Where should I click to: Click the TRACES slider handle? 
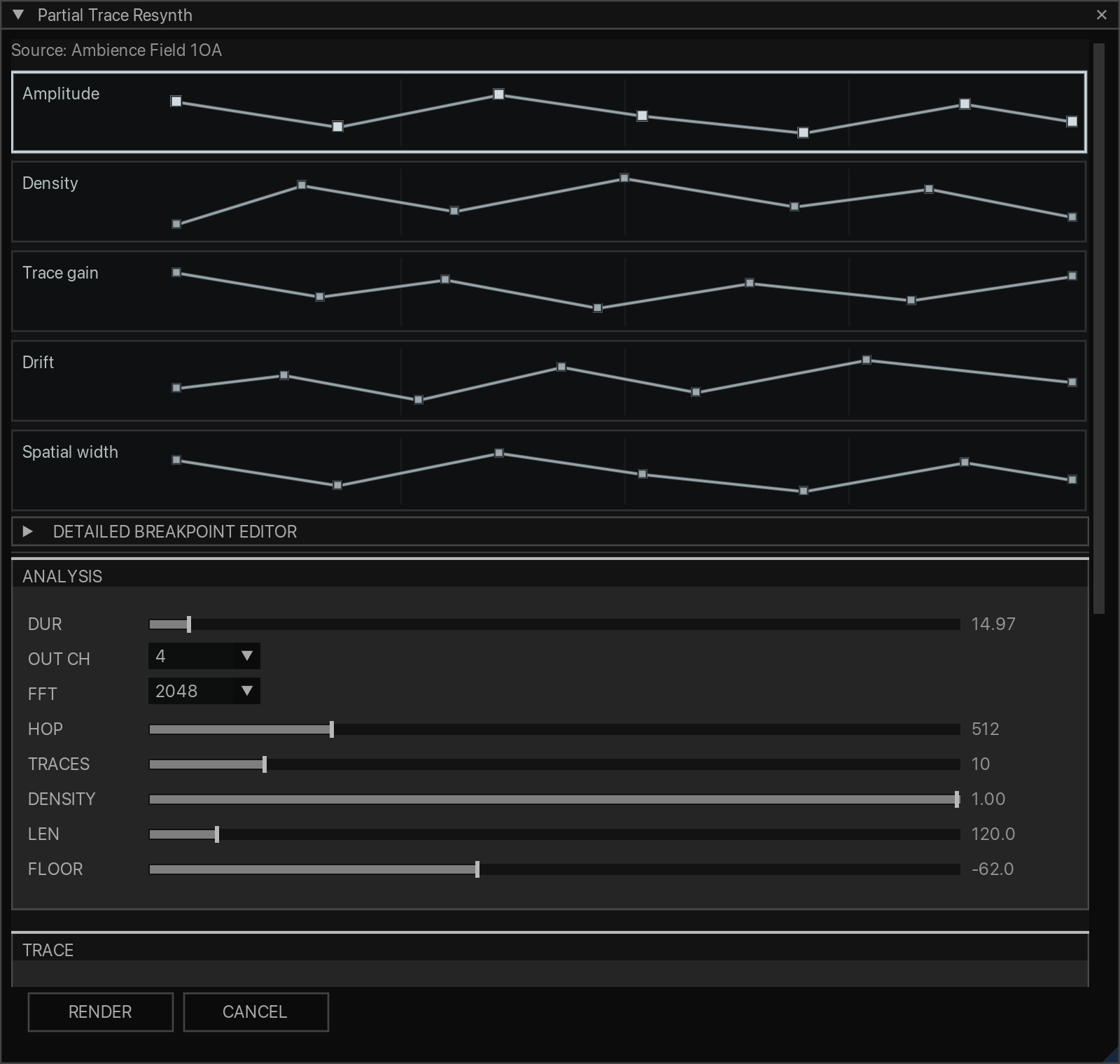(x=265, y=764)
